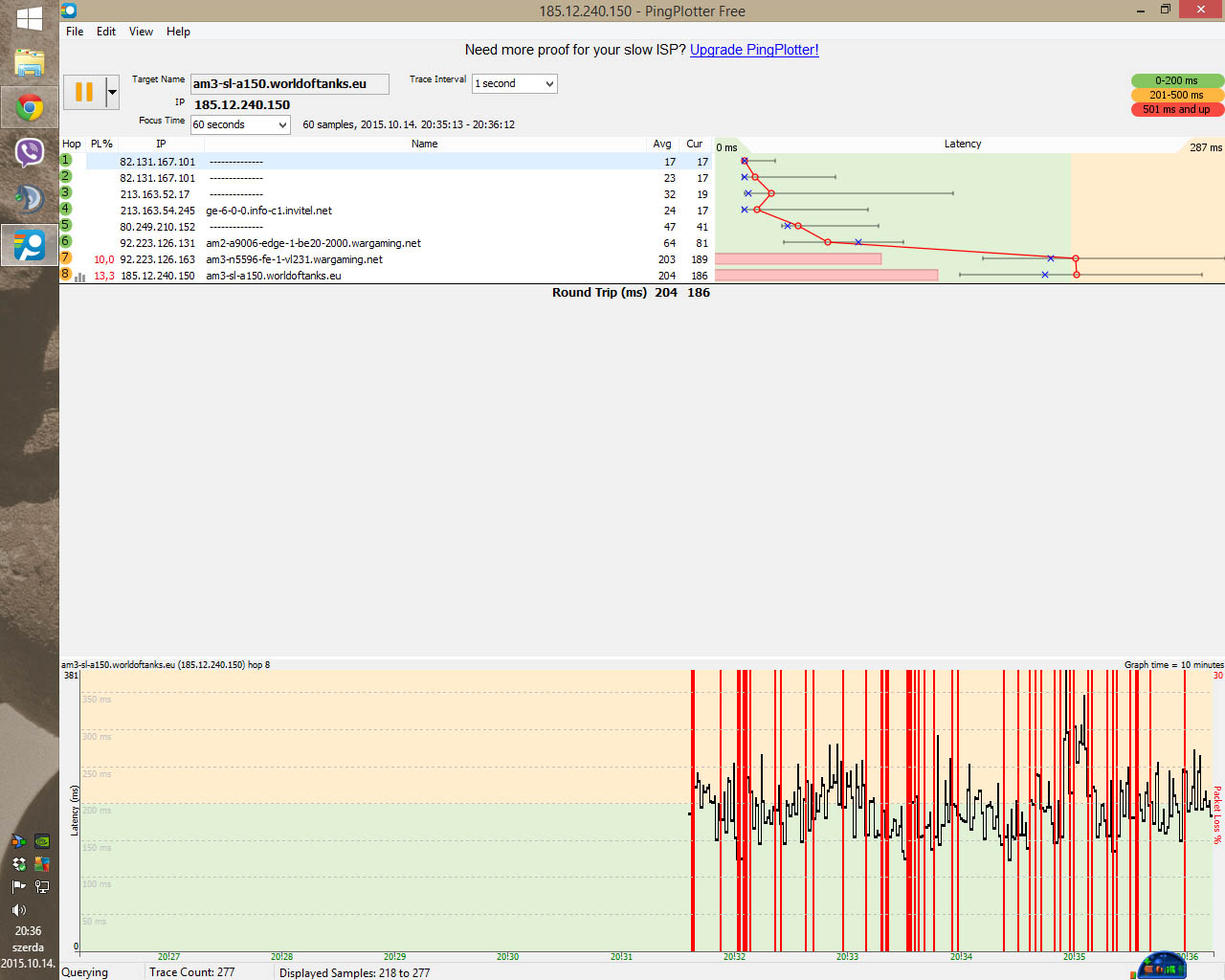This screenshot has height=980, width=1225.
Task: Select am2-a9006-edge-1-be20-2000.wargaming.net hop name
Action: (314, 243)
